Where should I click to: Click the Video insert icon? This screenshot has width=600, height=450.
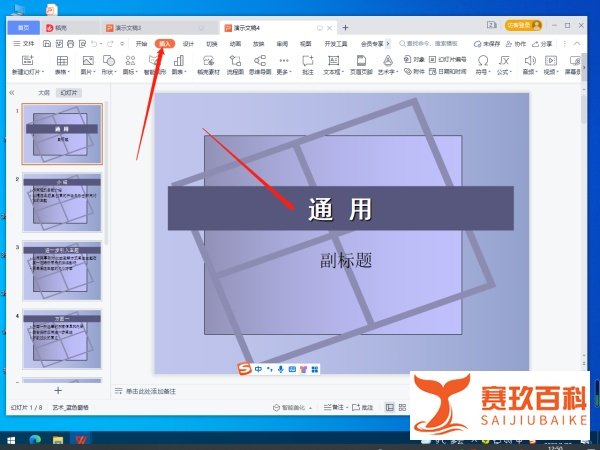coord(551,60)
